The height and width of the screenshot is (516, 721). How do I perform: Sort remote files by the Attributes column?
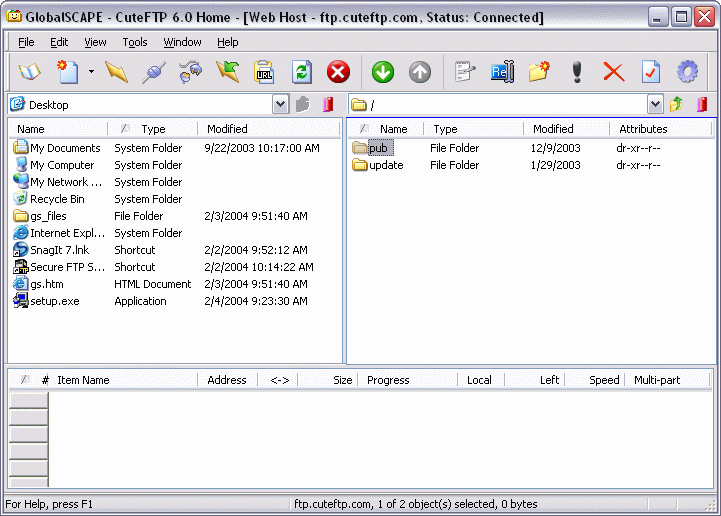[x=643, y=129]
